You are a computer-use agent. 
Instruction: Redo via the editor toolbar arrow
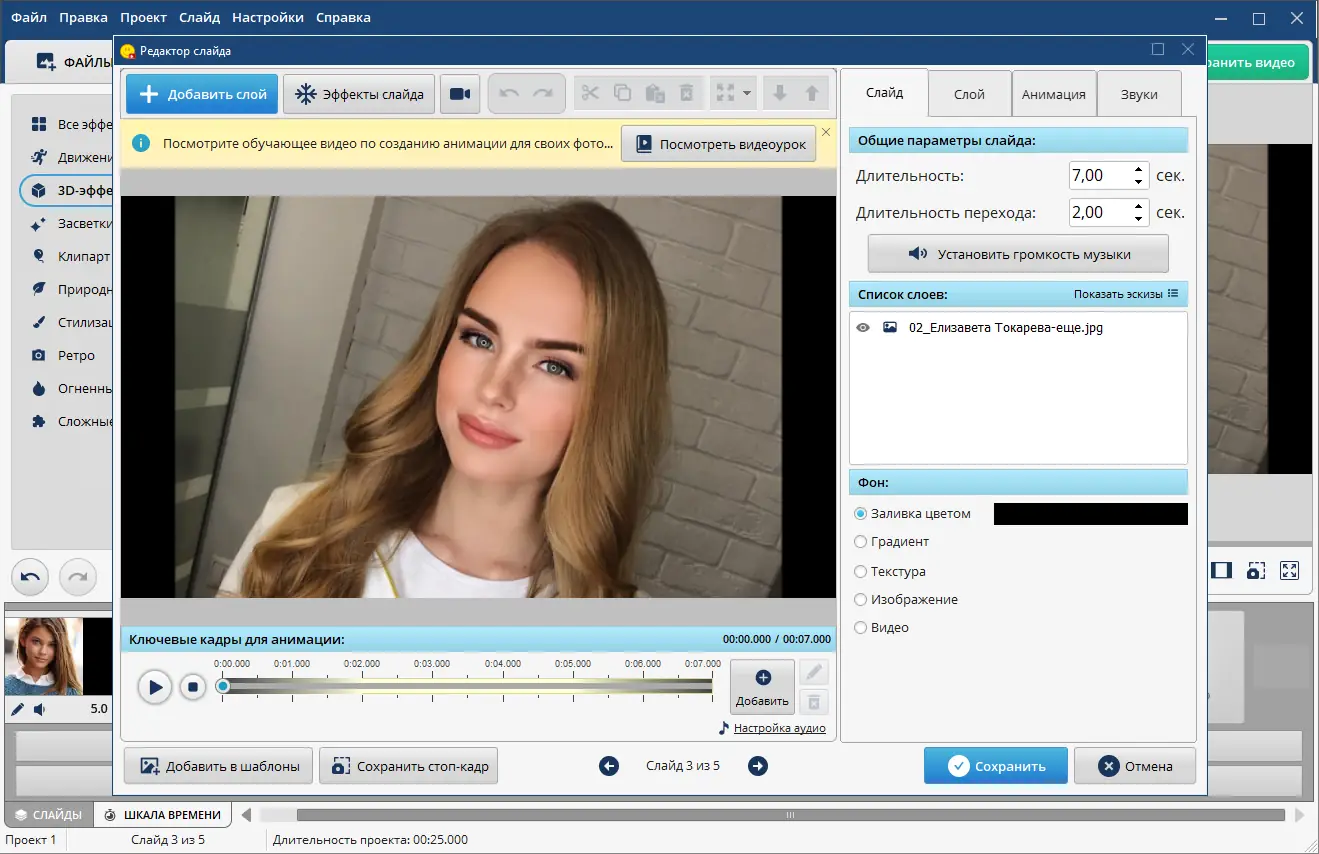542,94
